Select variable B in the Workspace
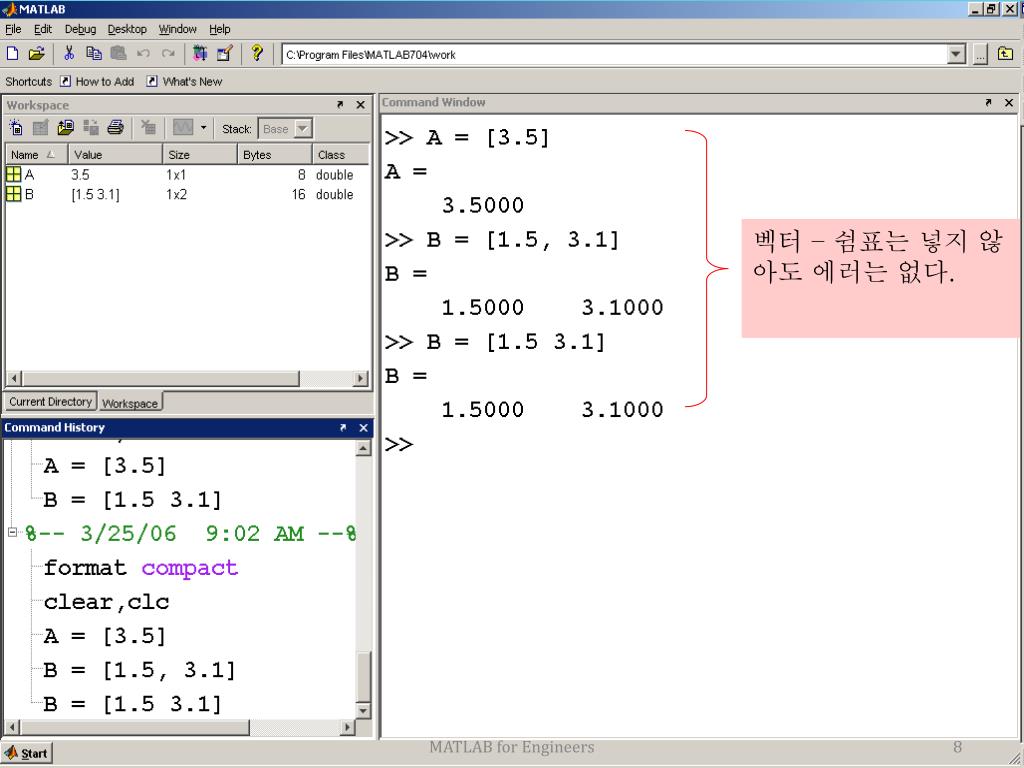 [186, 195]
